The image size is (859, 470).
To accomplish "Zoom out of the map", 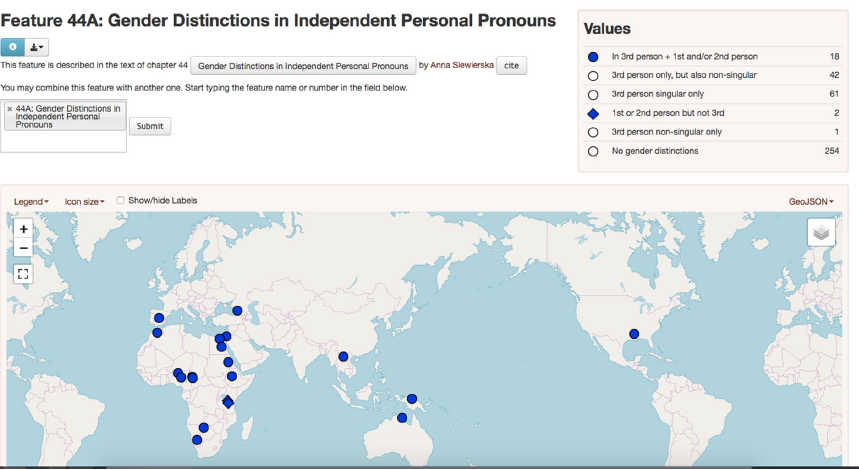I will [x=24, y=248].
